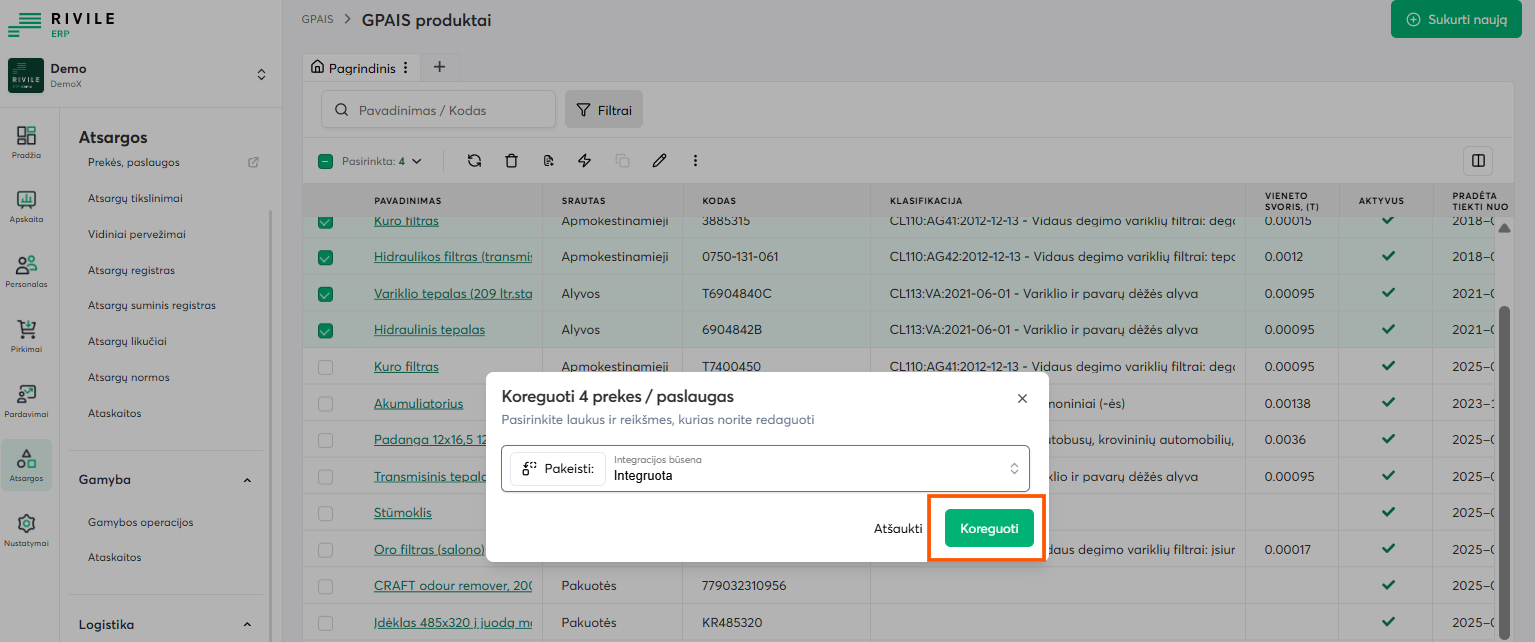
Task: Click the Pavadinimas / Kodas search field
Action: point(438,110)
